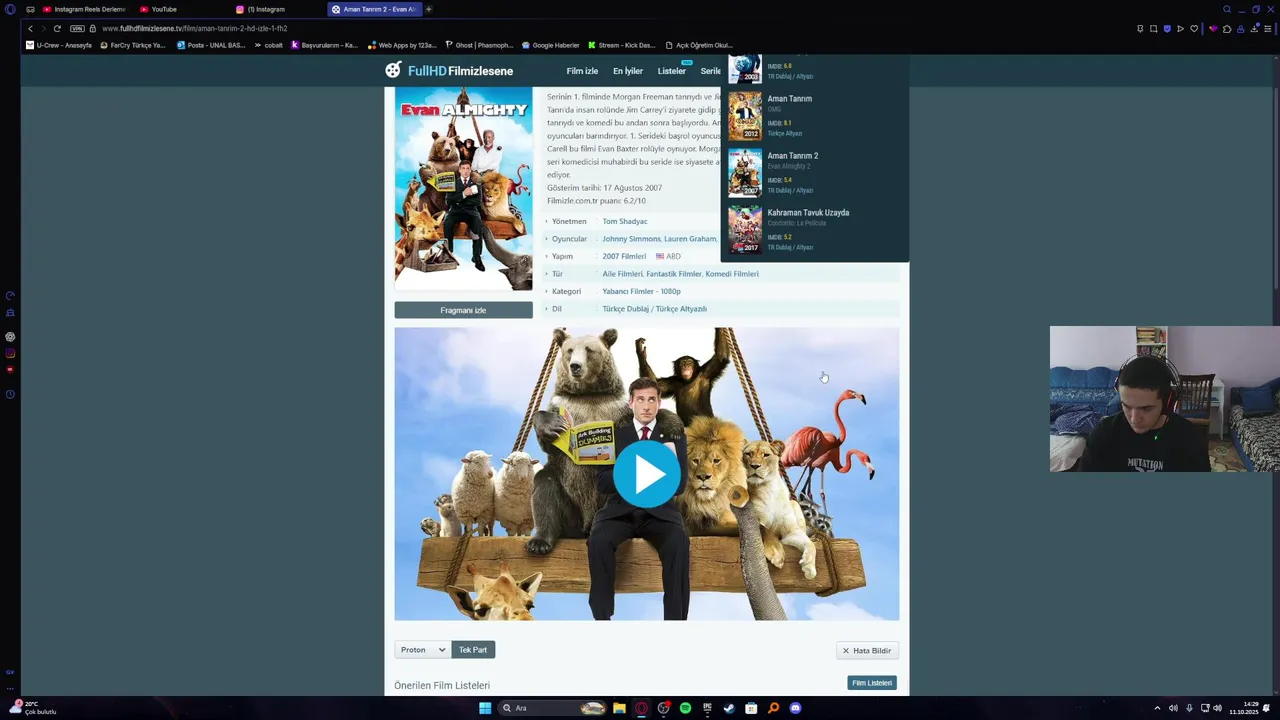Open Aile Filmleri genre link
Screen dimensions: 1280x720
[622, 274]
